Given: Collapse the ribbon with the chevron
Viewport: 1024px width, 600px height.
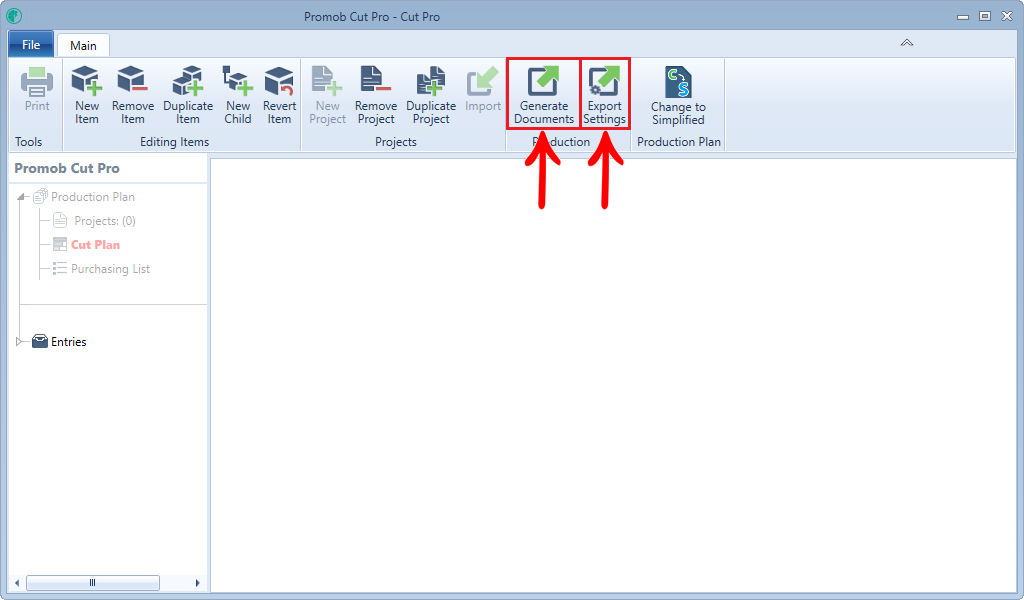Looking at the screenshot, I should click(x=906, y=42).
